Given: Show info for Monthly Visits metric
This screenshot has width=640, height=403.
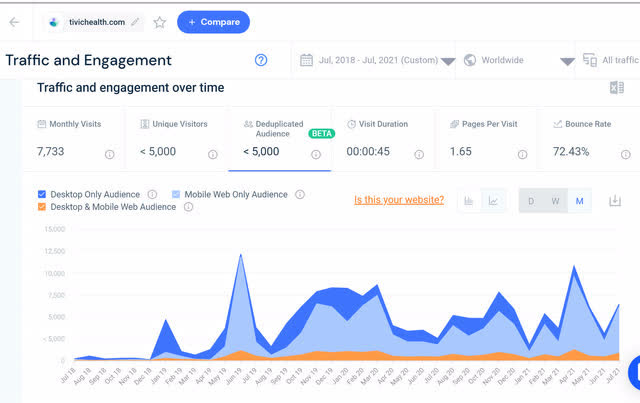Looking at the screenshot, I should coord(109,154).
